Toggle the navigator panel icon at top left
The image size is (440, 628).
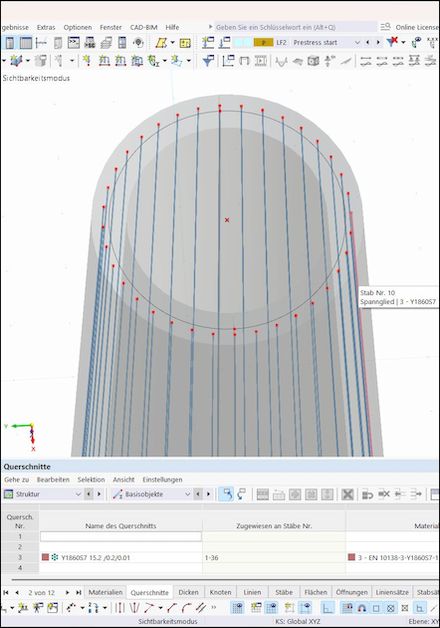point(10,42)
